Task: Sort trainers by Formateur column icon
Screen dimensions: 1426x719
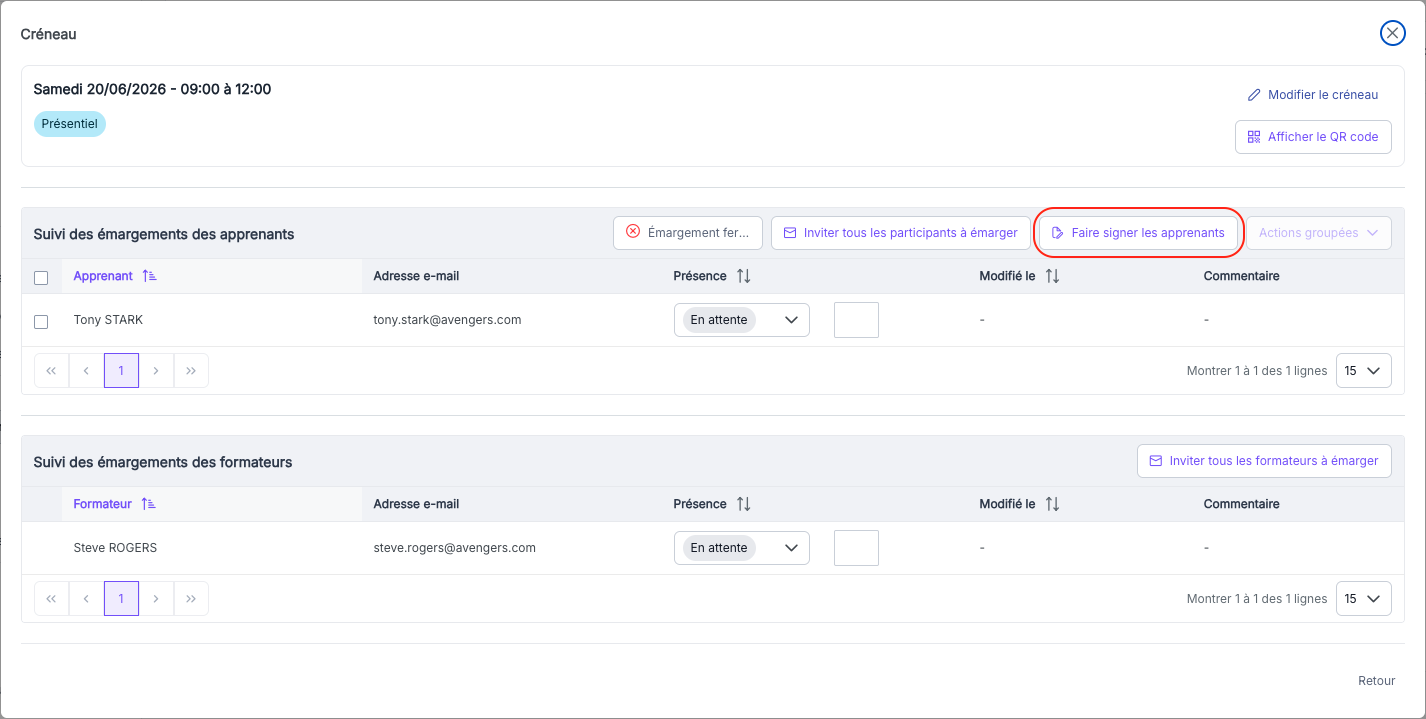Action: tap(148, 504)
